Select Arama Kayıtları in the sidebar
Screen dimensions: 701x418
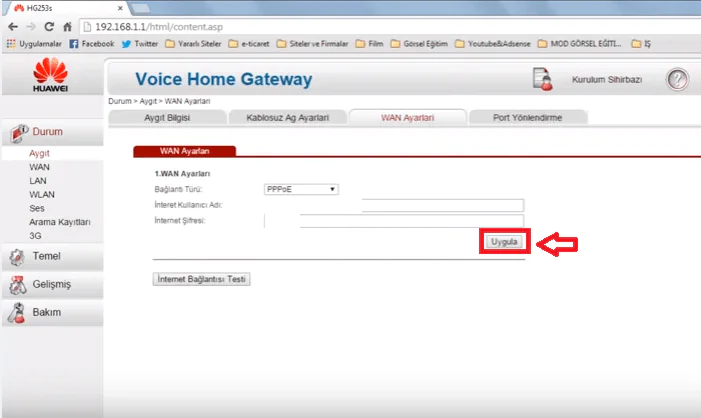60,222
